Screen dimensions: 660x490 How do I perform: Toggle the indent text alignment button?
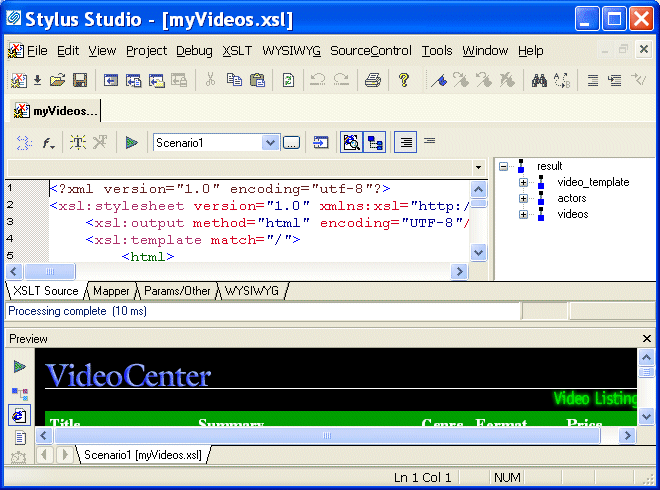coord(404,143)
